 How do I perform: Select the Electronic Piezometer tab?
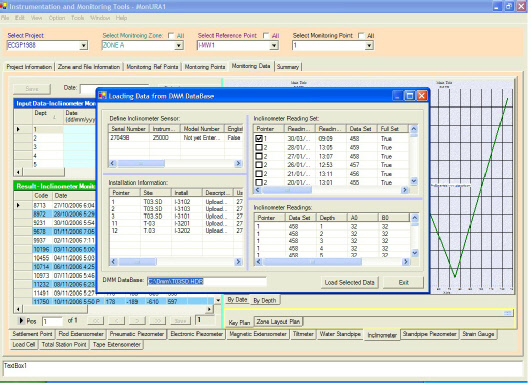[196, 334]
